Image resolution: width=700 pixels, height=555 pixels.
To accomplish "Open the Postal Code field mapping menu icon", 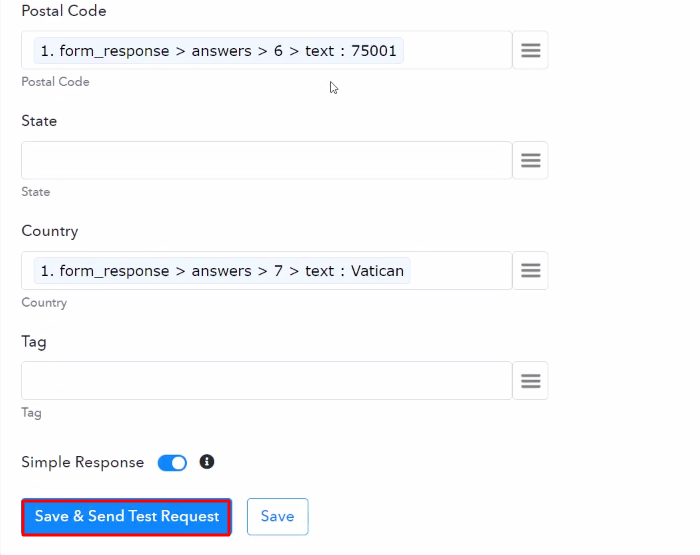I will (530, 50).
